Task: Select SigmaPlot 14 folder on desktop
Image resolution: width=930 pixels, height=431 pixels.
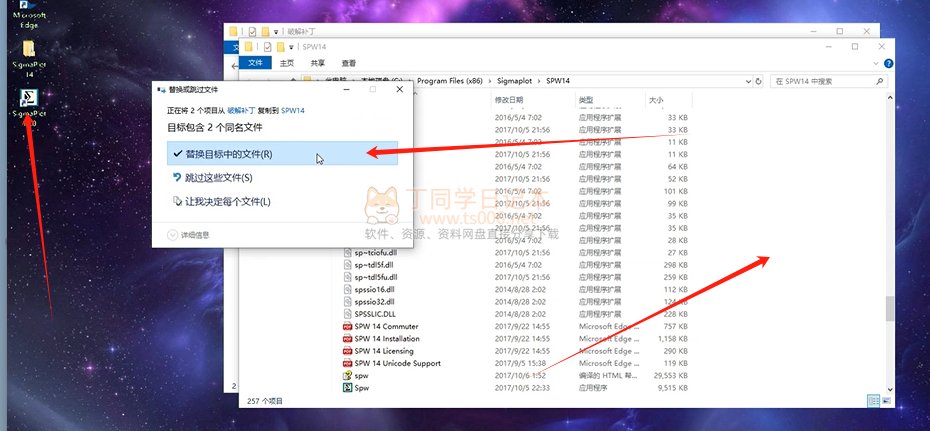Action: [29, 58]
